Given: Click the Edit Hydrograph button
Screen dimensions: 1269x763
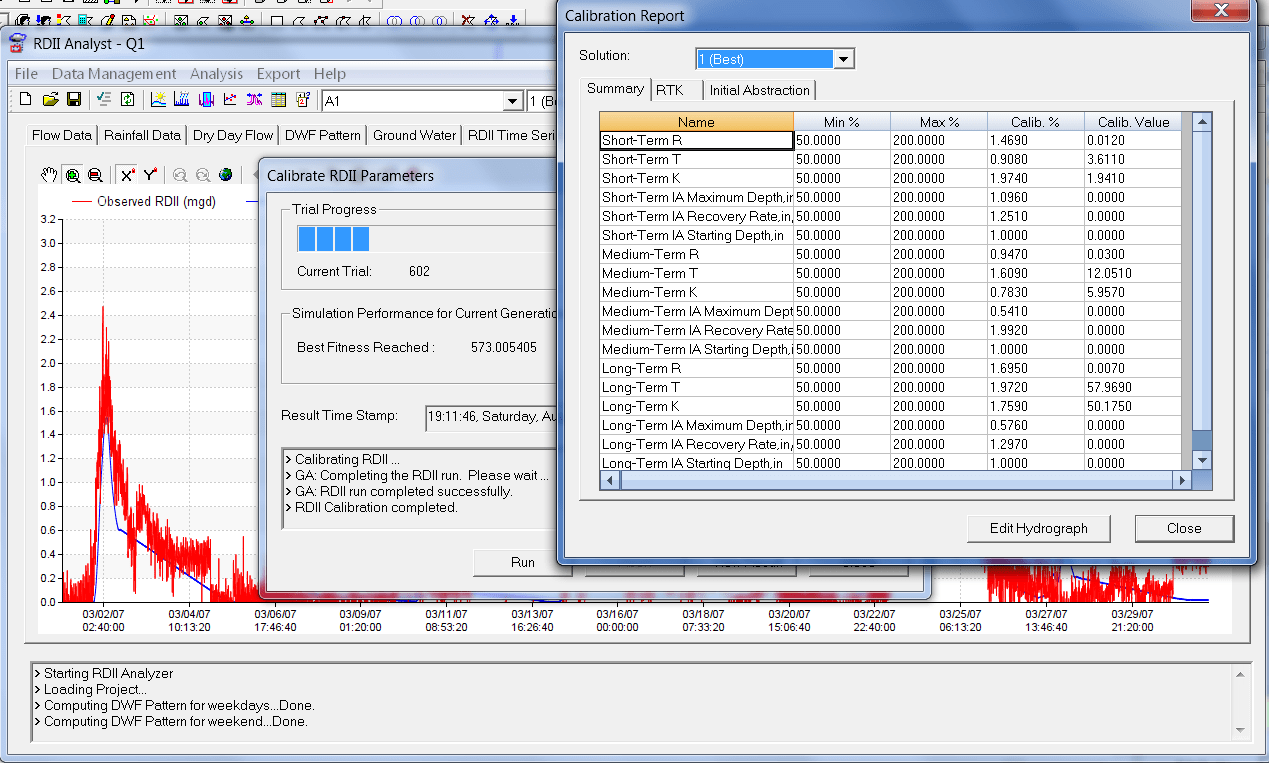Looking at the screenshot, I should coord(1038,528).
